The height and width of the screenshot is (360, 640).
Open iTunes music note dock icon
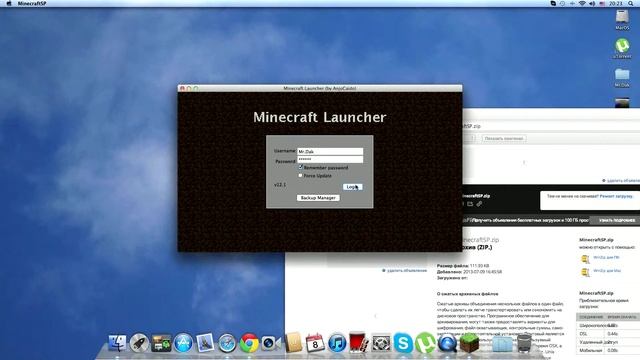tap(337, 343)
